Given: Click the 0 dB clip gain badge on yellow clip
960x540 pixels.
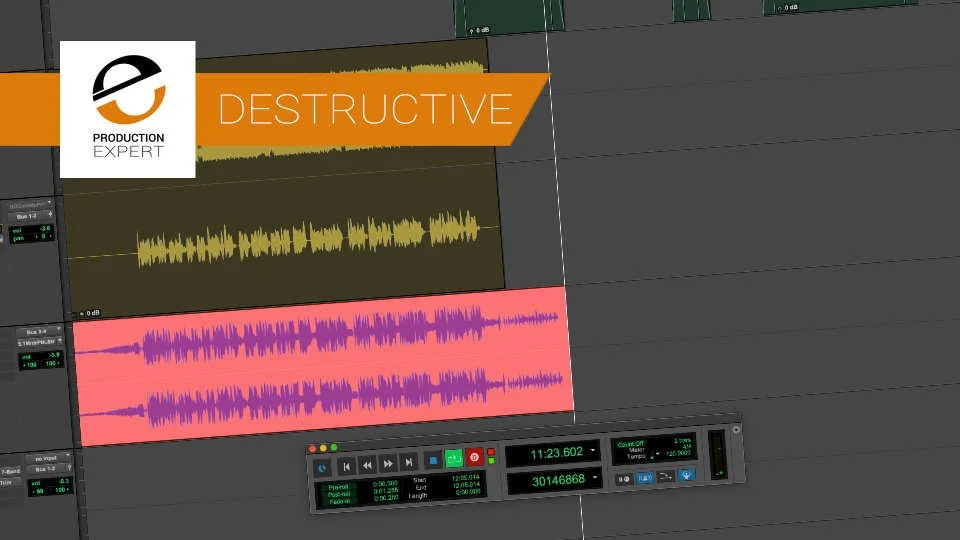Looking at the screenshot, I should (89, 313).
